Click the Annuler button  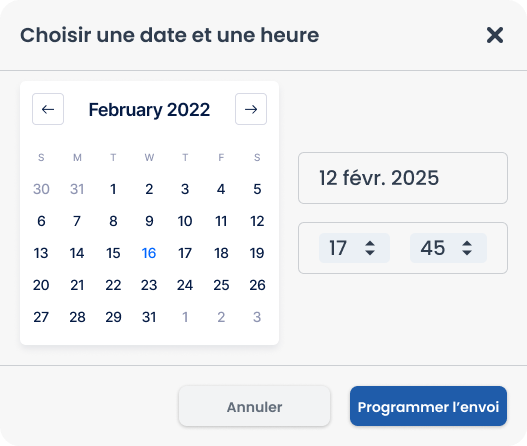[x=254, y=406]
